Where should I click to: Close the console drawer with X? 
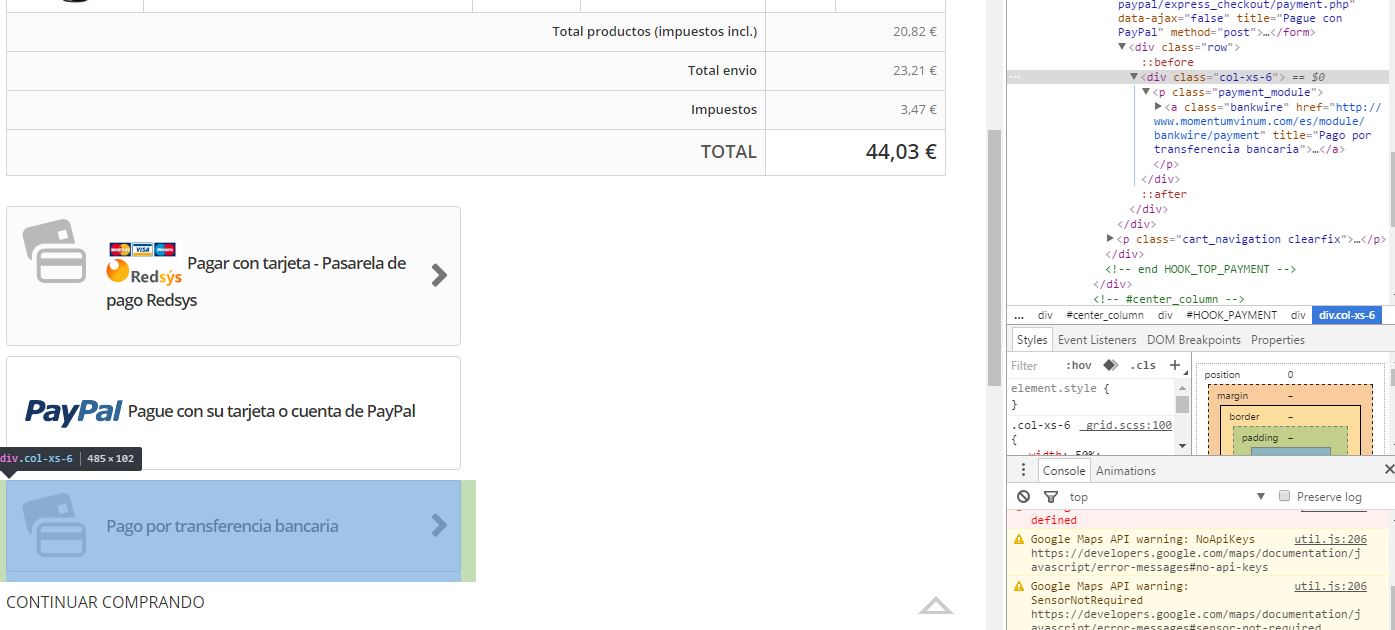[1388, 470]
